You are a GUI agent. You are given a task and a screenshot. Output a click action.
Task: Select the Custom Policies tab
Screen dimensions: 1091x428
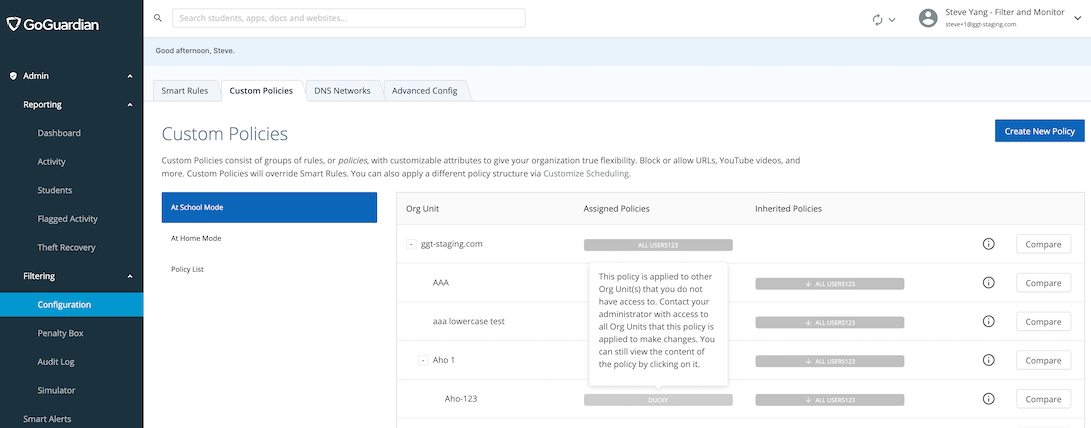(261, 90)
